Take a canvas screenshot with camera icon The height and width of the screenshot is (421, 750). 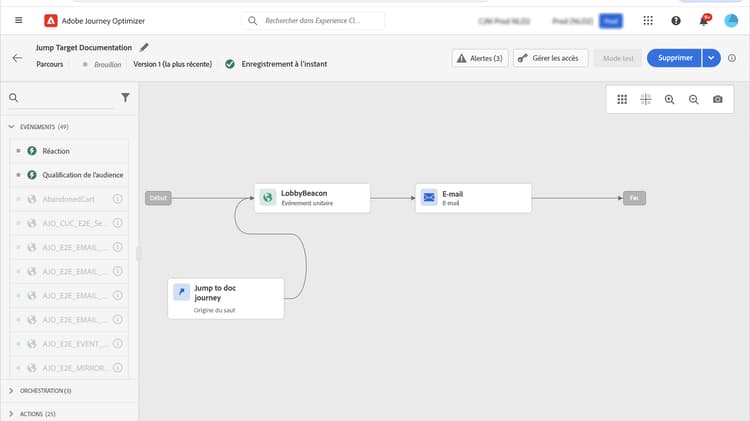click(x=717, y=99)
